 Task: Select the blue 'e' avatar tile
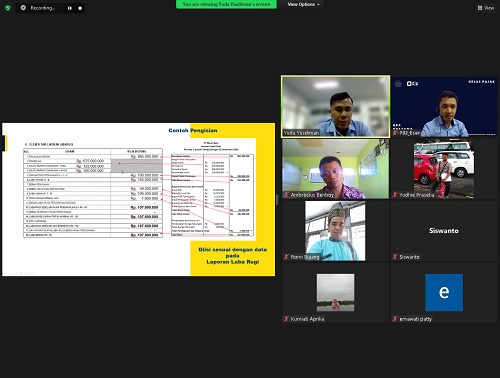pos(444,292)
